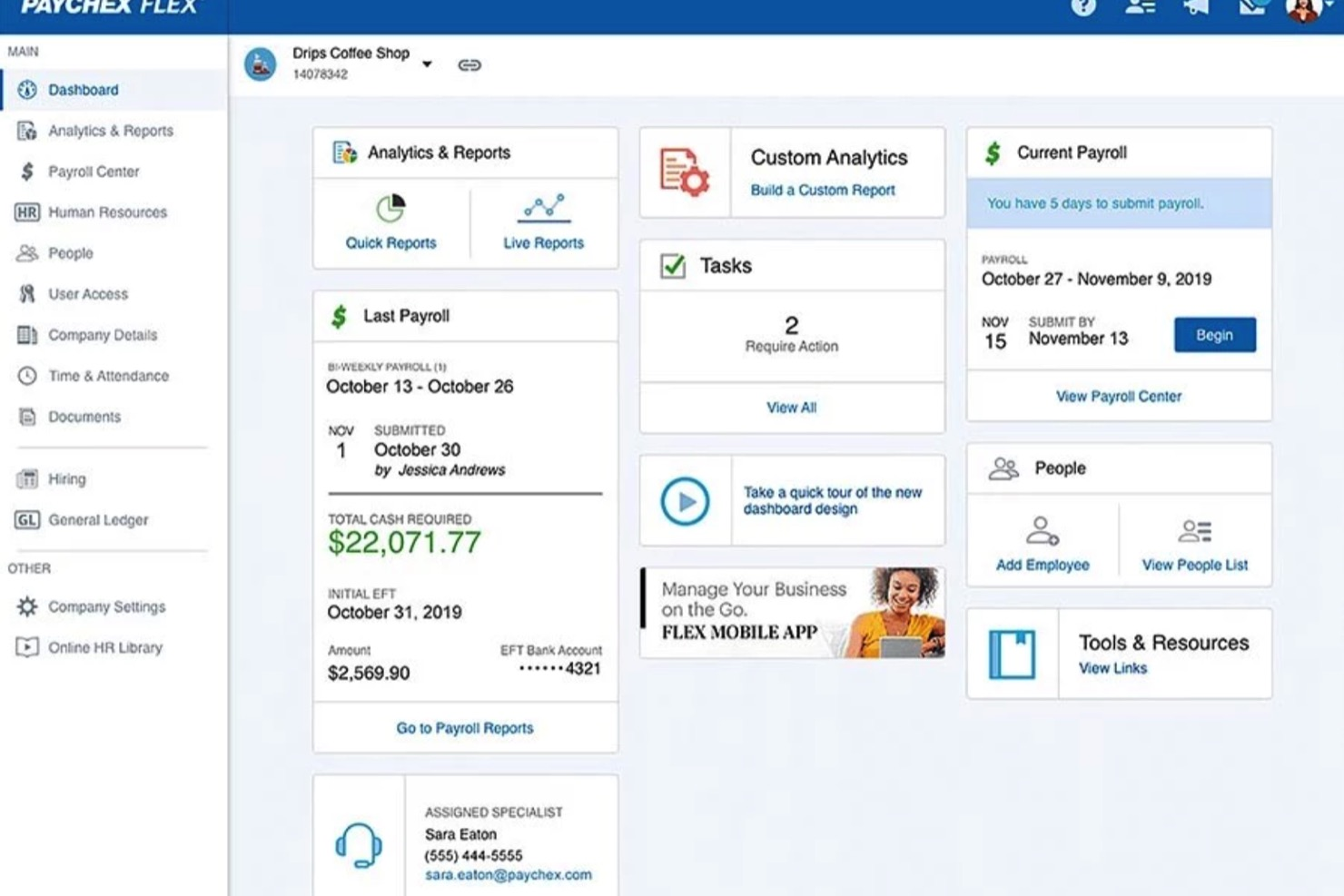This screenshot has width=1344, height=896.
Task: Select Online HR Library
Action: [105, 647]
